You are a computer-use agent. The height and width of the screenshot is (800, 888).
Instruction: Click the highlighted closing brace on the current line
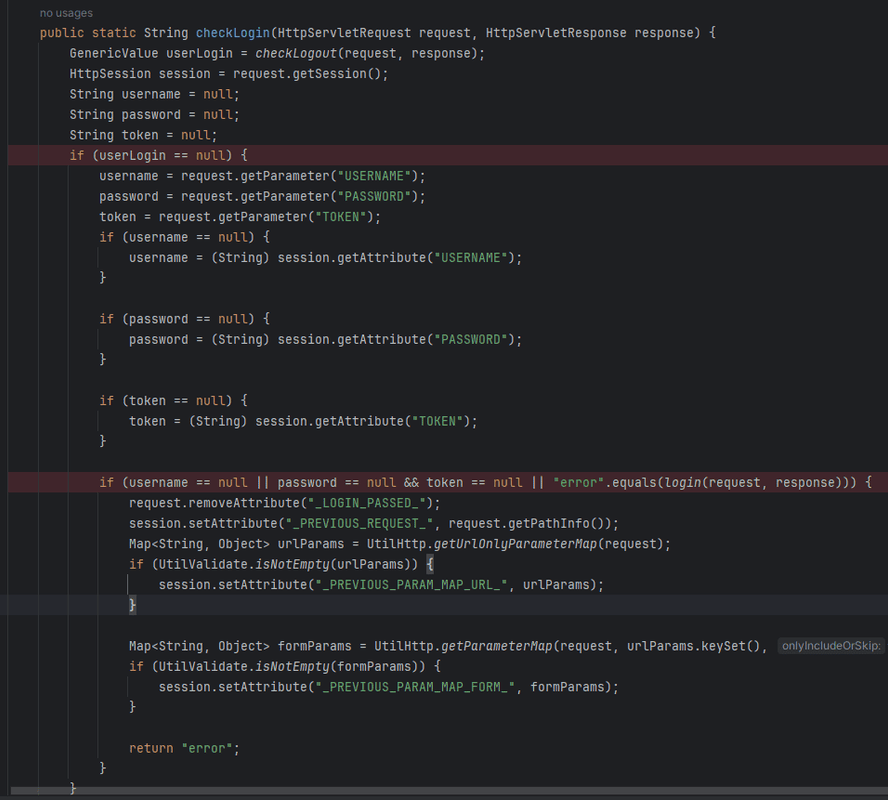click(133, 605)
